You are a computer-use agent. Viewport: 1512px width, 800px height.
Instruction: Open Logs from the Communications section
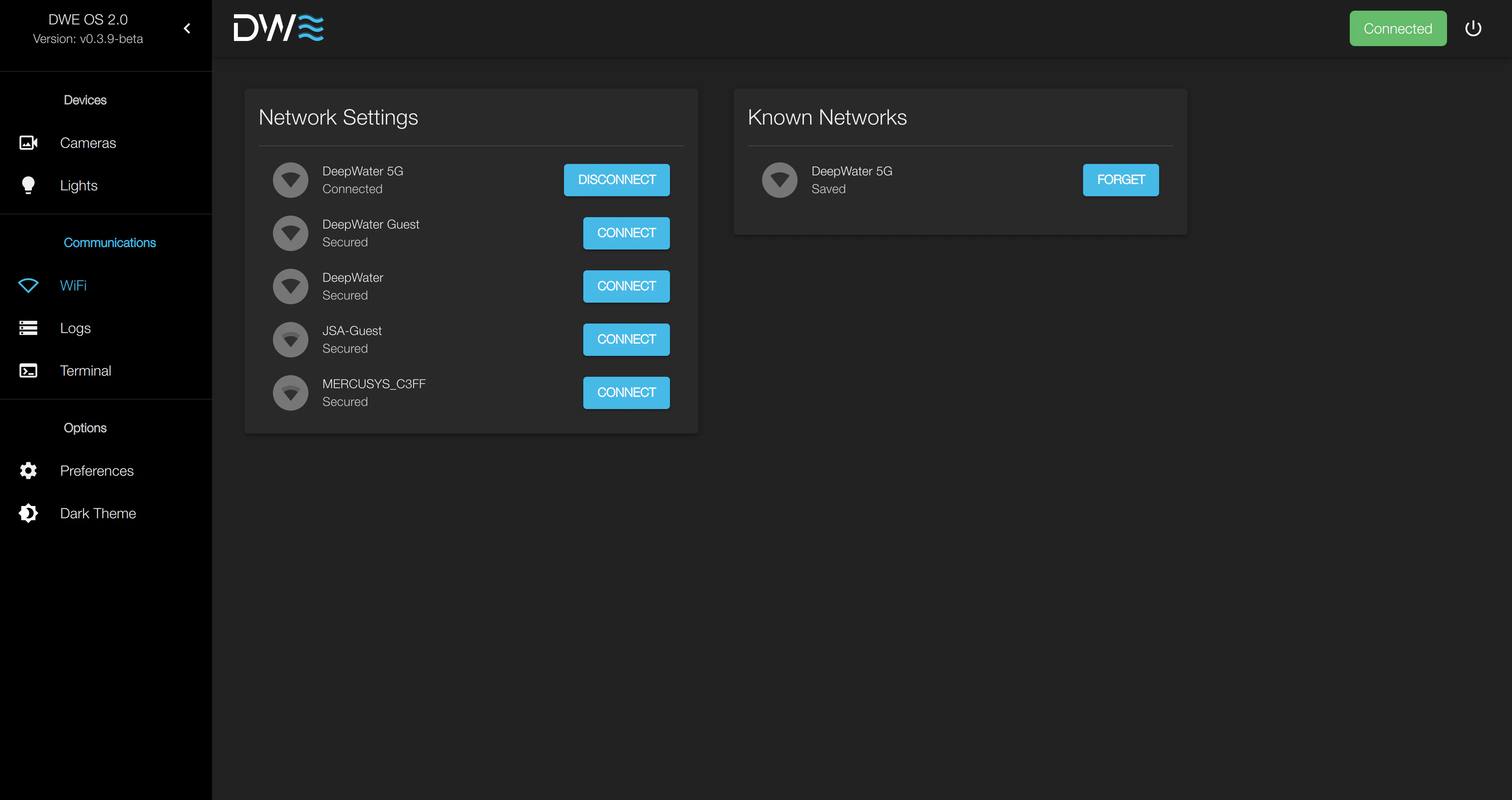coord(74,328)
